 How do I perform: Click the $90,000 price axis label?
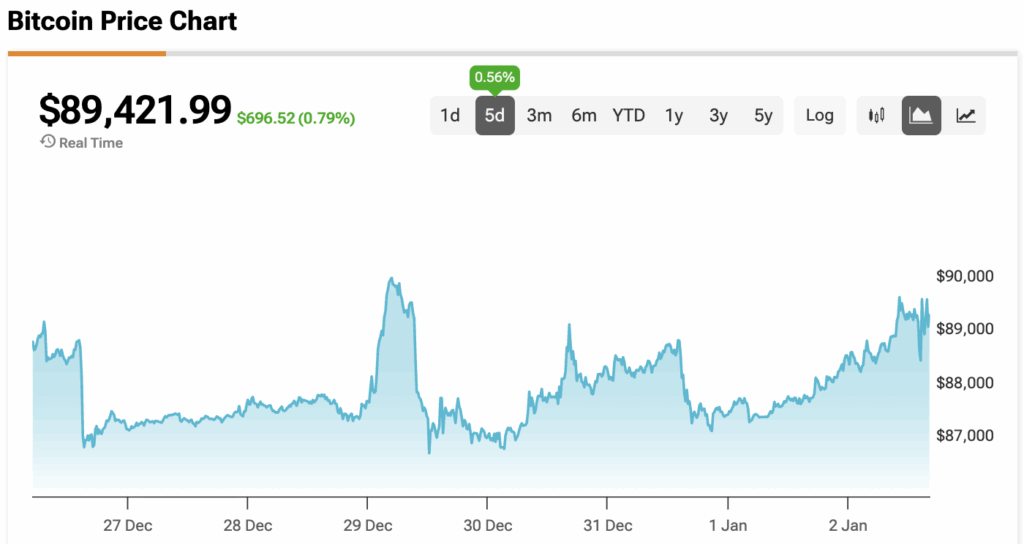pos(964,276)
